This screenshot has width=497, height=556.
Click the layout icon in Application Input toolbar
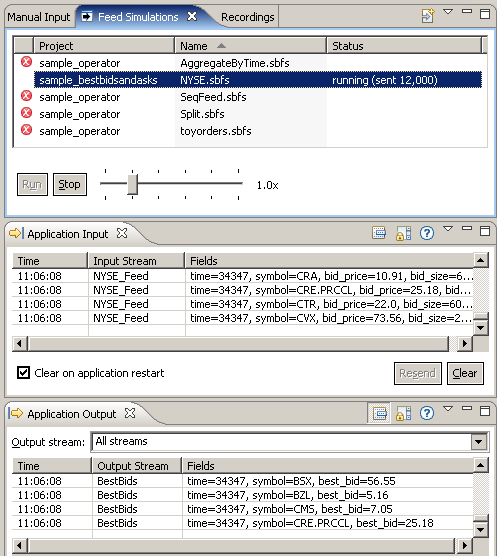379,233
